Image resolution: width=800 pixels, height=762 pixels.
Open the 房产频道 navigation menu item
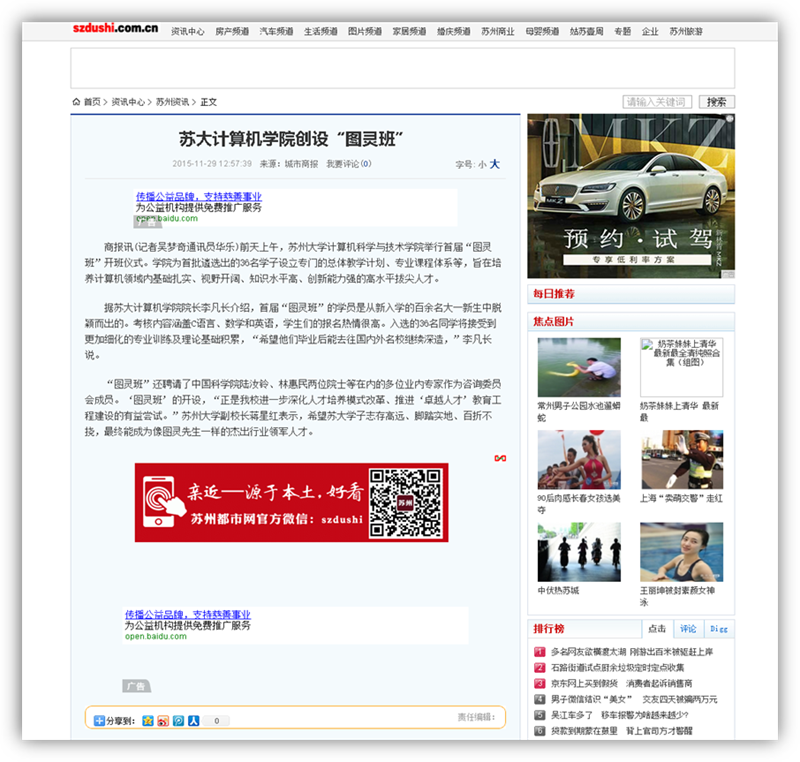point(232,32)
